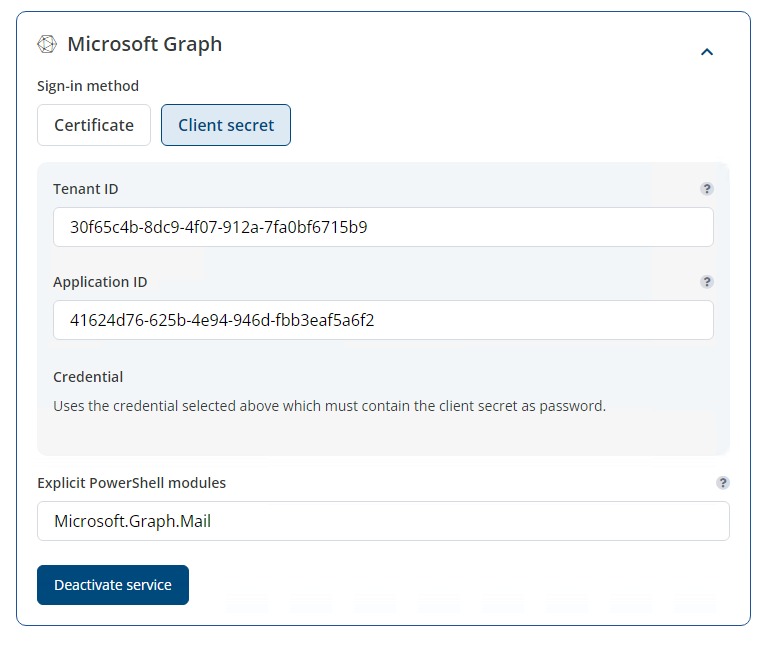Open Explicit PowerShell modules help icon
Image resolution: width=764 pixels, height=647 pixels.
[723, 483]
